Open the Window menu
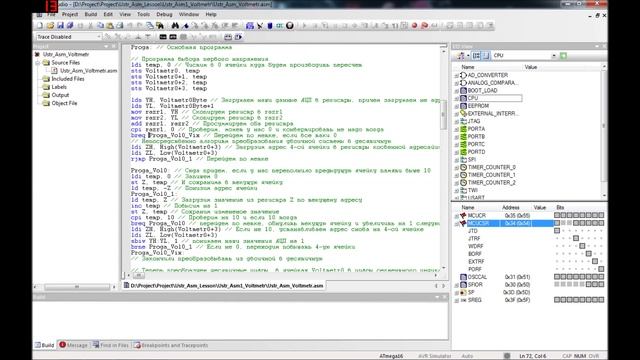This screenshot has width=640, height=360. coord(189,14)
